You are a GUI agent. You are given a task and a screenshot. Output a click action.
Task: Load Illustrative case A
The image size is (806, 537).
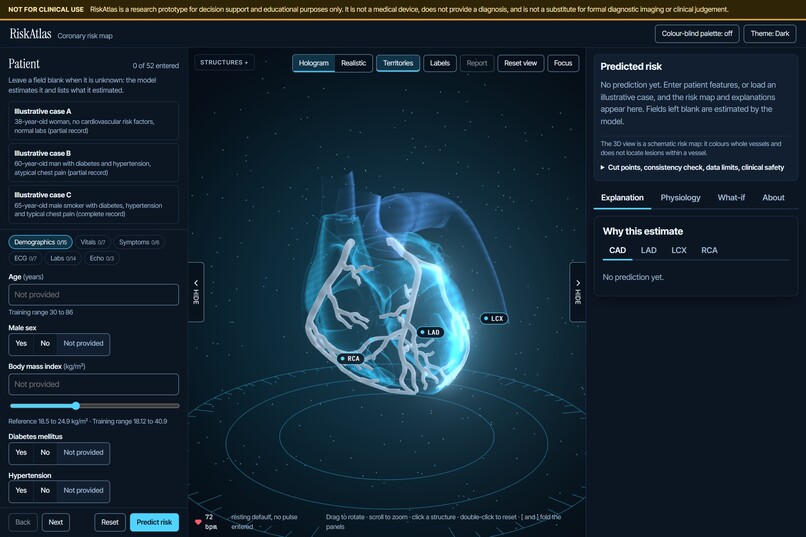(x=94, y=121)
